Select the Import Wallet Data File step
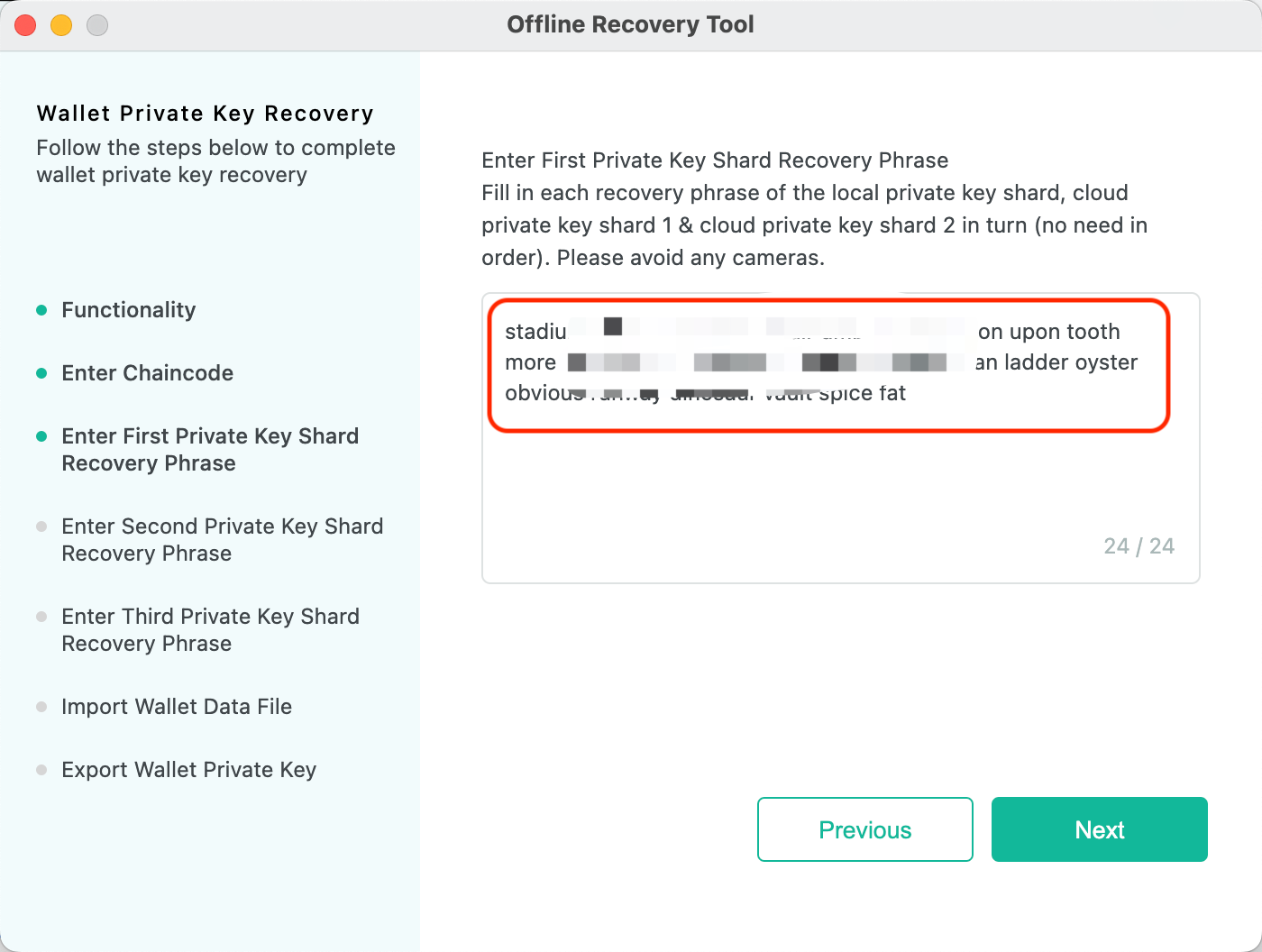1262x952 pixels. 177,707
